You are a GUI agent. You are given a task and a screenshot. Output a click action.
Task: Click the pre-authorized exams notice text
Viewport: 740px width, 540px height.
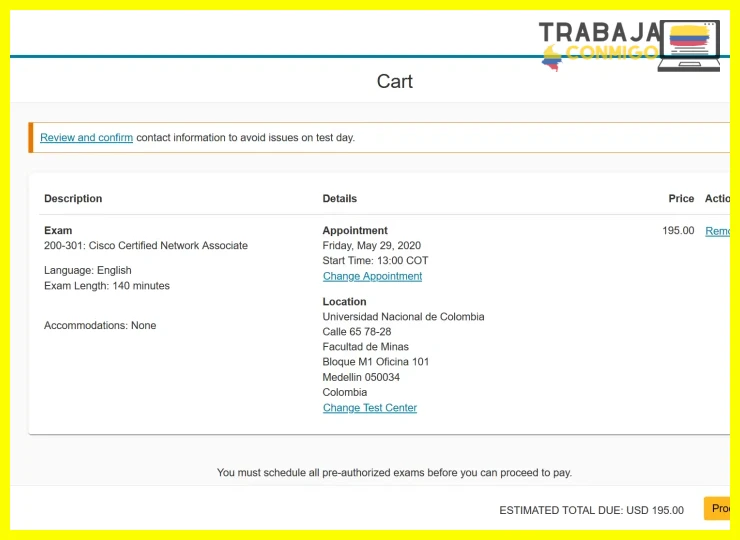point(394,472)
